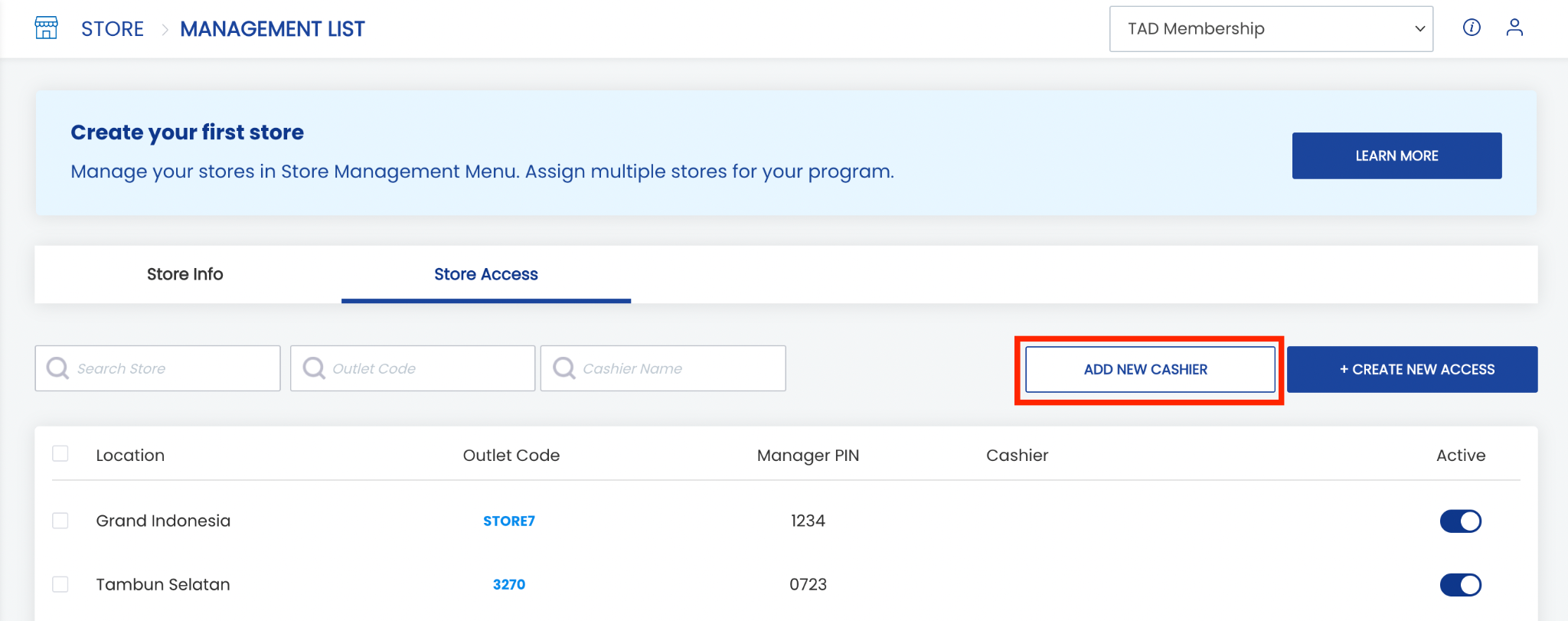
Task: Click the Location column header
Action: (x=130, y=455)
